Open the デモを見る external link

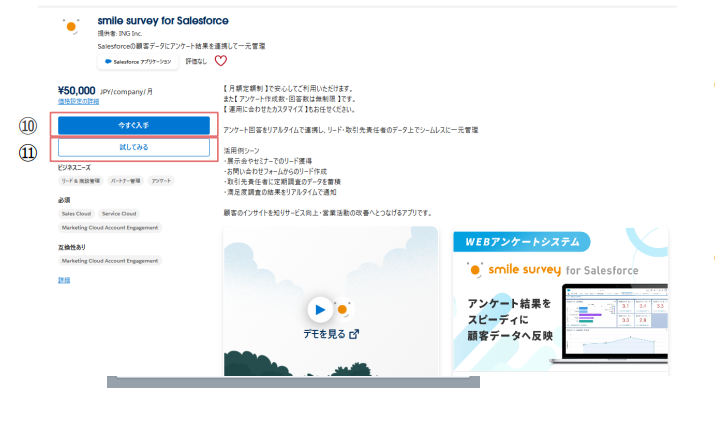(331, 334)
